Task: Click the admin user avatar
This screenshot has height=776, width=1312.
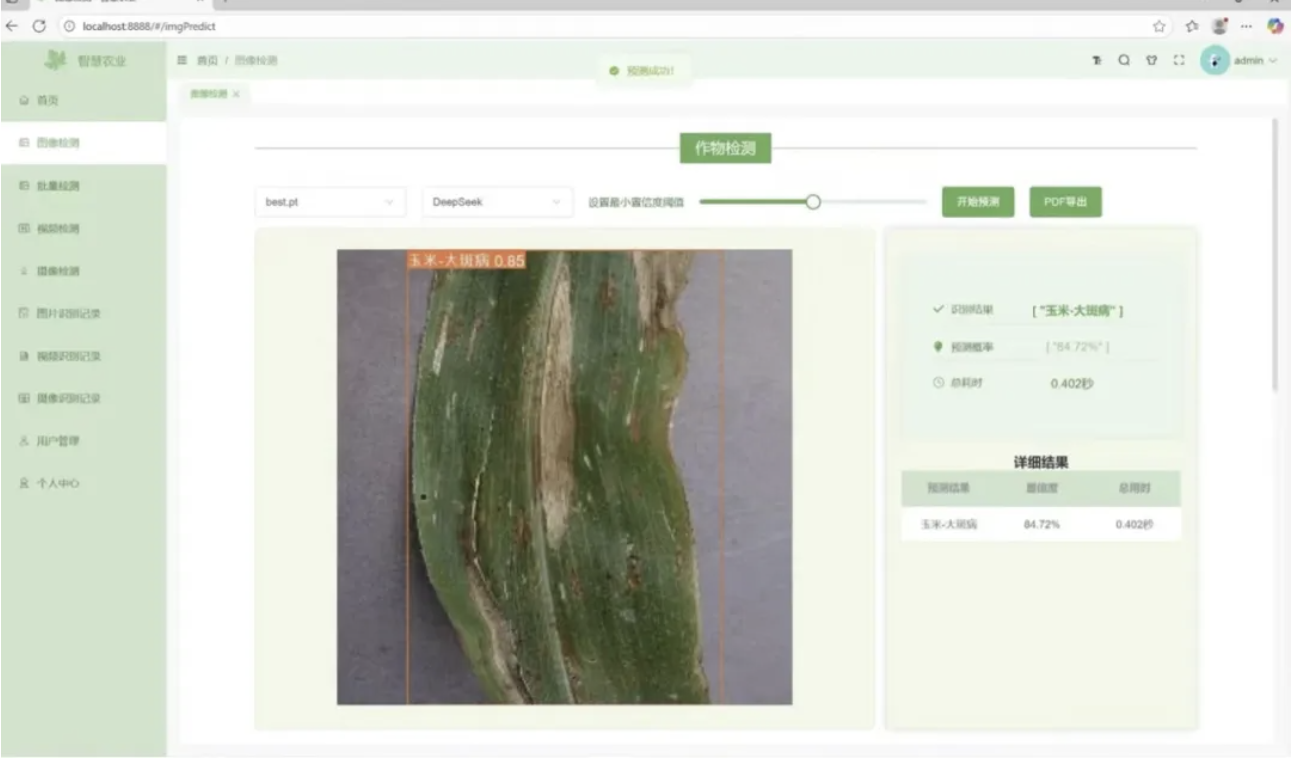Action: coord(1214,61)
